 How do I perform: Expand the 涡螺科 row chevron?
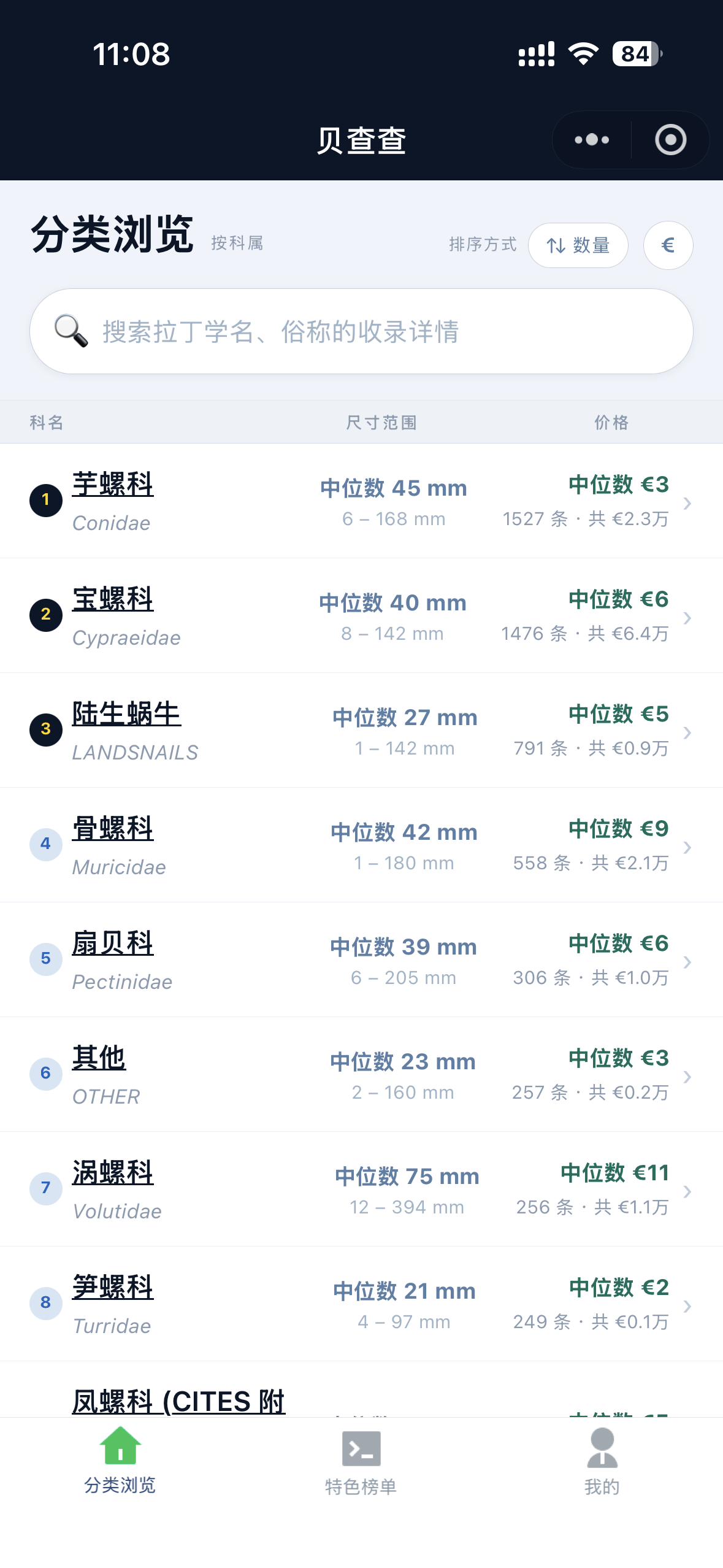687,1191
